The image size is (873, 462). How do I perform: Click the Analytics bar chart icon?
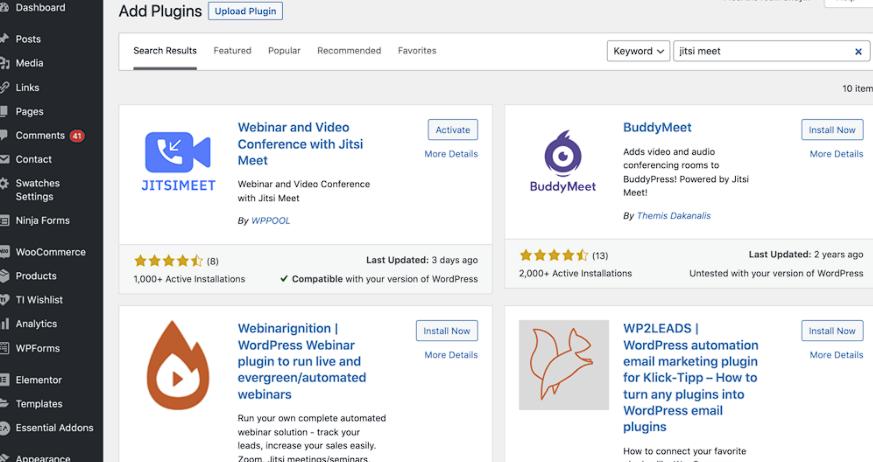(x=4, y=323)
